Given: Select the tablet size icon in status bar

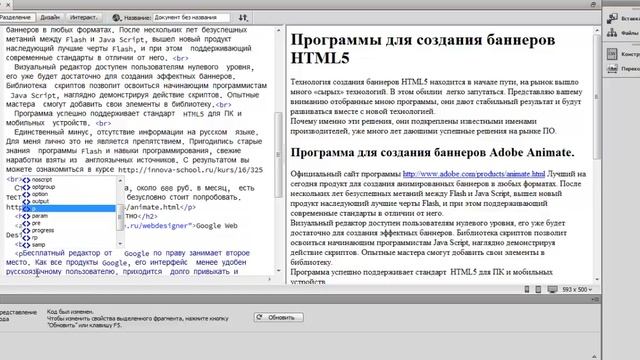Looking at the screenshot, I should [x=538, y=289].
